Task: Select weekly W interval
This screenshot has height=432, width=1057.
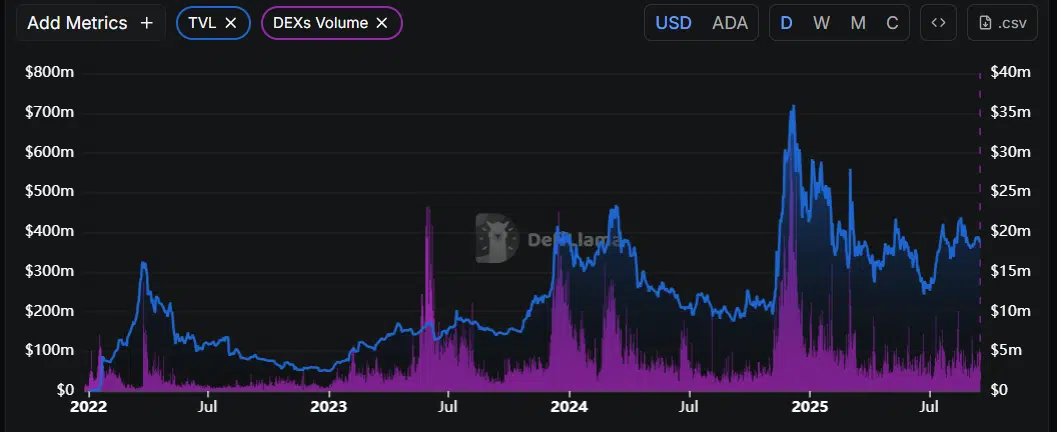Action: pyautogui.click(x=821, y=23)
